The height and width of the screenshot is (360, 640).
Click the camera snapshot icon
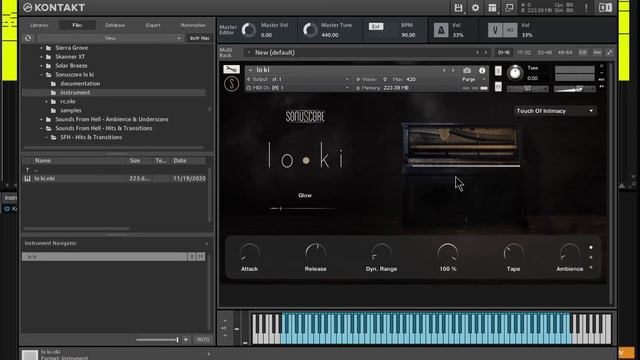[467, 71]
